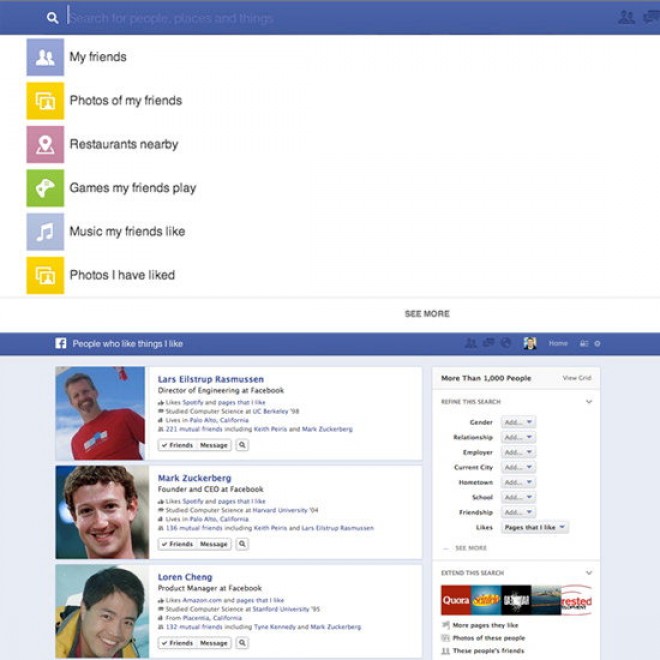Click the music note icon
The height and width of the screenshot is (660, 660).
pyautogui.click(x=45, y=232)
